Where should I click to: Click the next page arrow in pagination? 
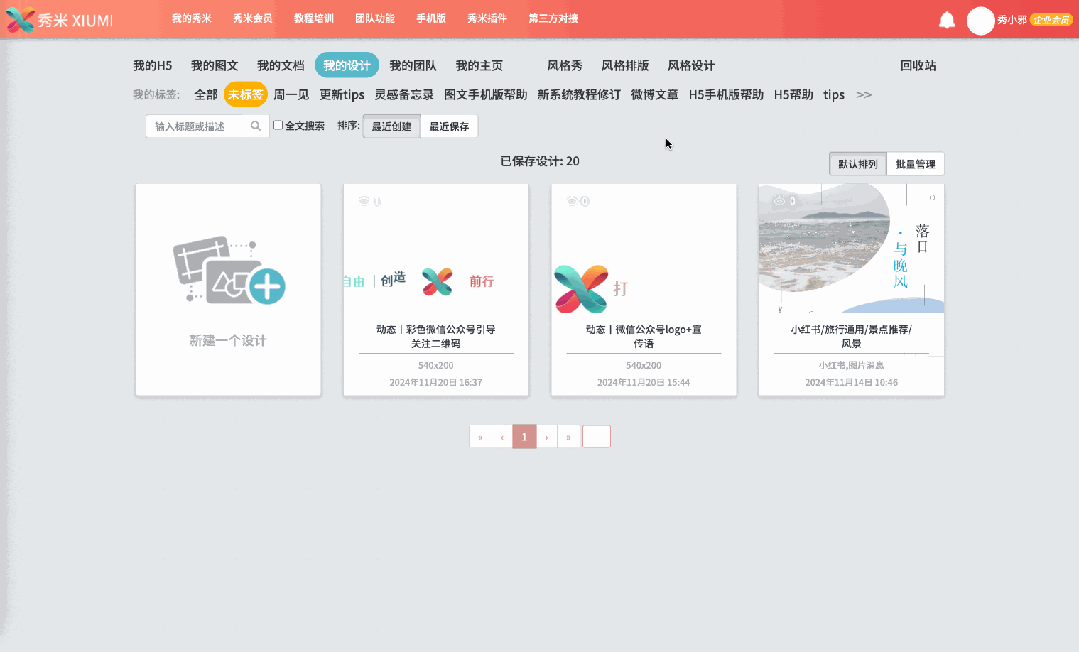pos(547,436)
